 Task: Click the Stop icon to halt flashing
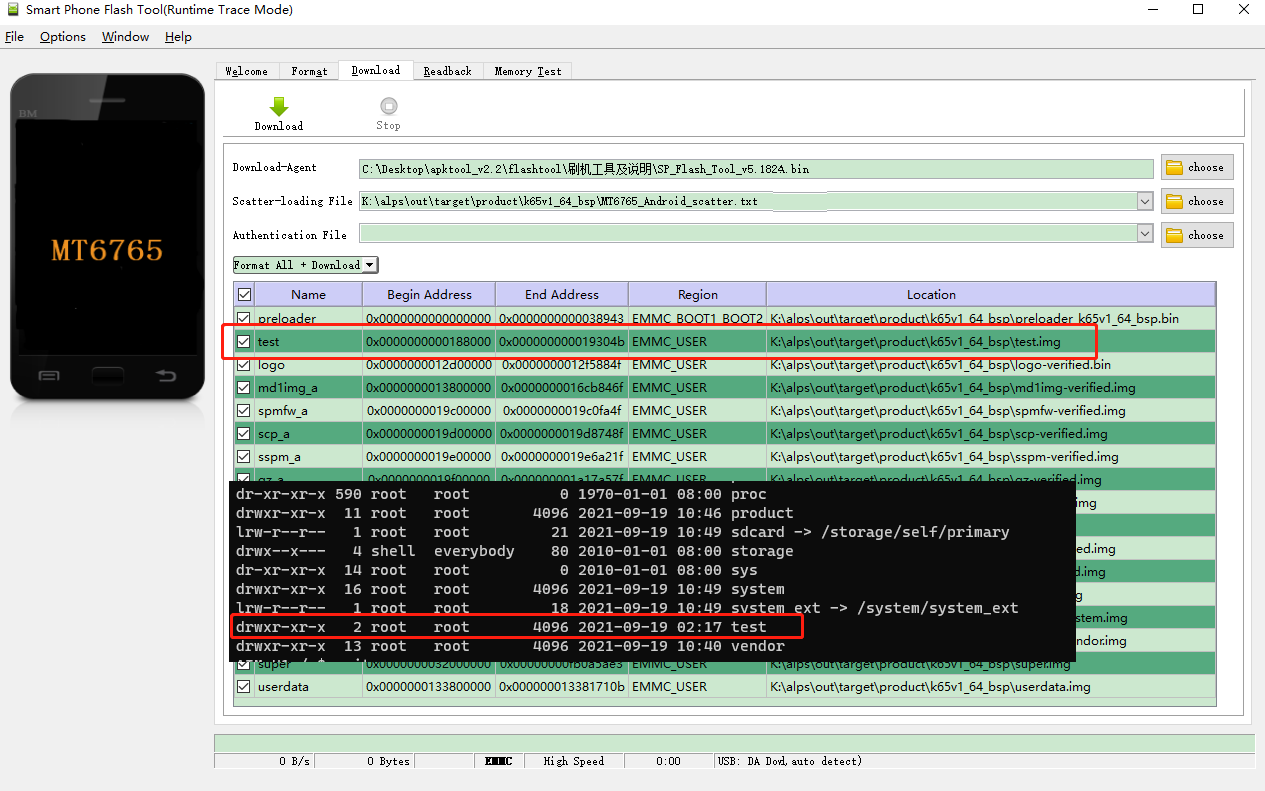pos(388,104)
